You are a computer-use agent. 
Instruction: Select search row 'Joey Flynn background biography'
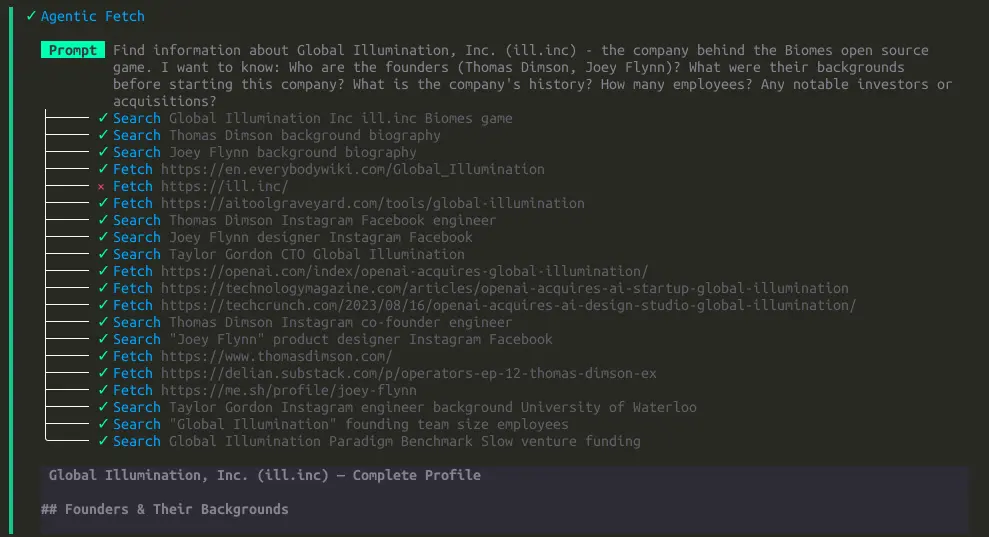265,152
